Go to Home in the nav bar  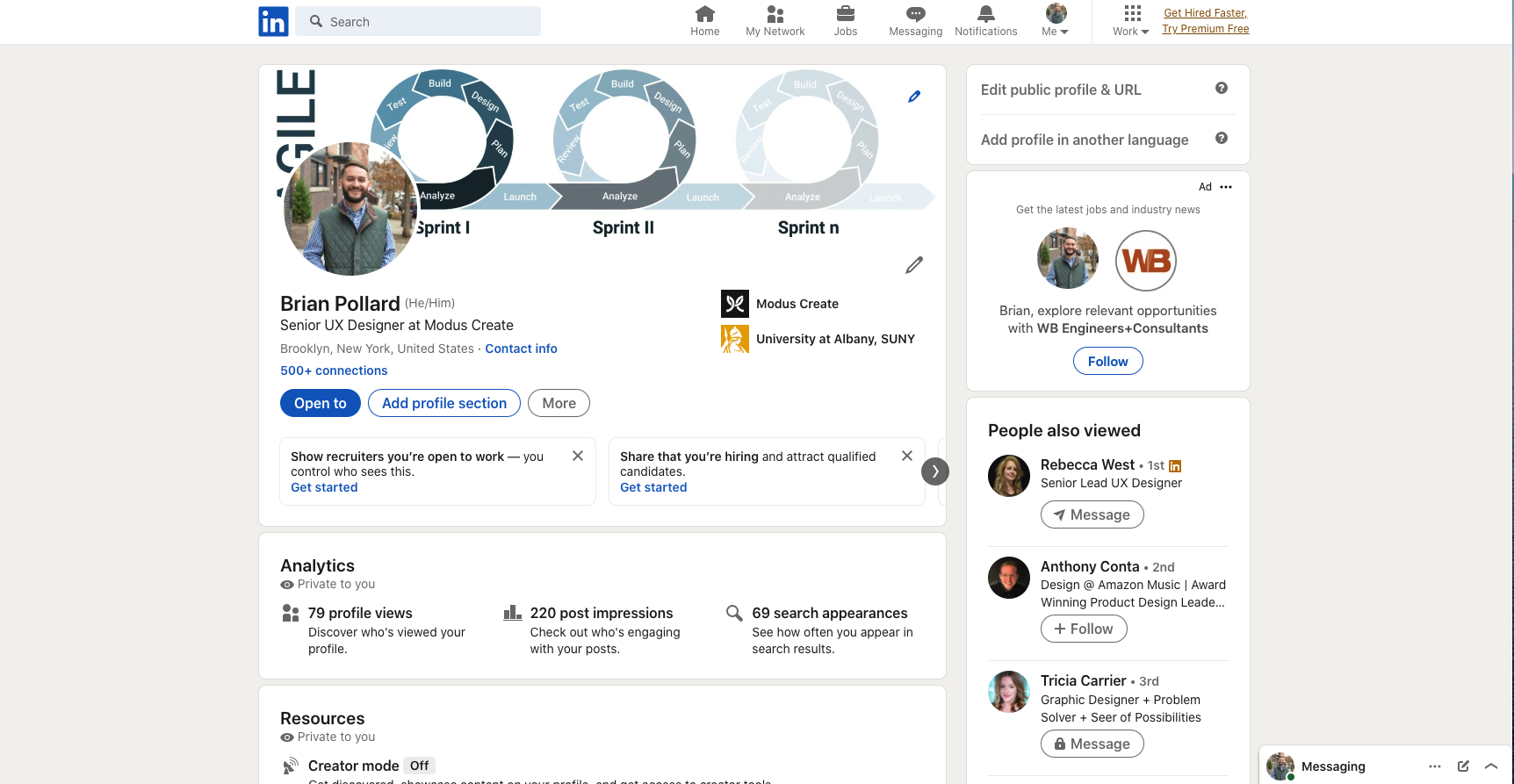704,21
